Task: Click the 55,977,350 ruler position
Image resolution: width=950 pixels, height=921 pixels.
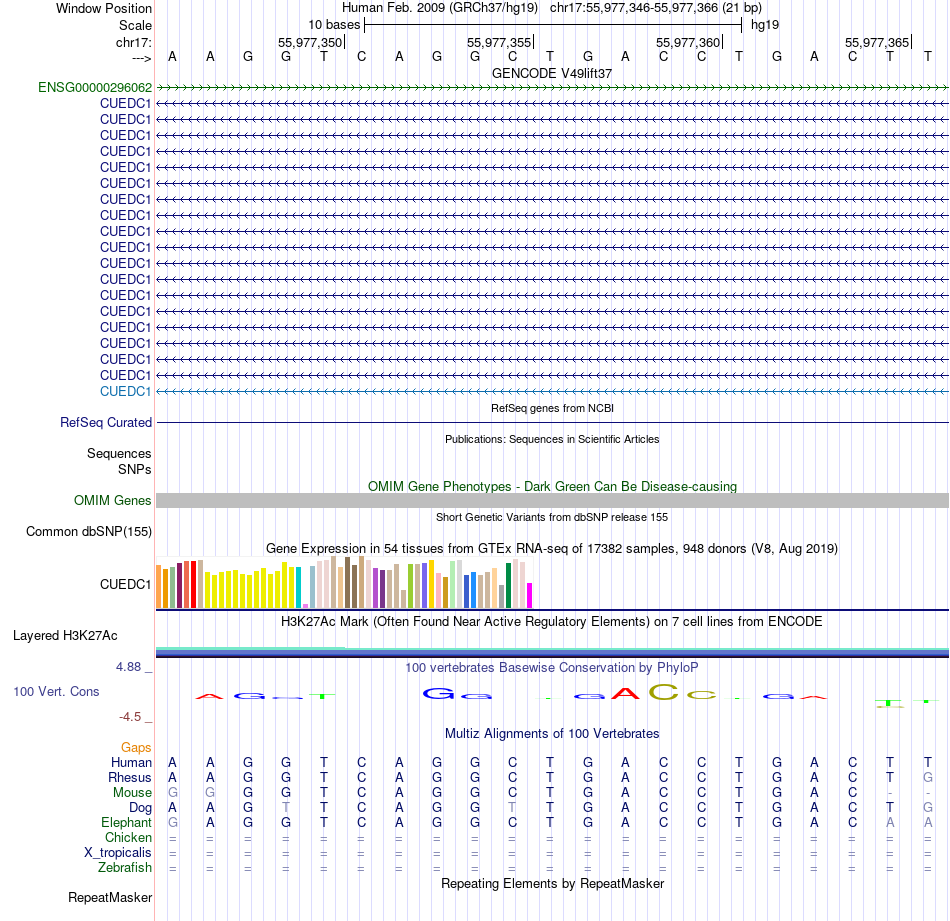Action: pos(310,42)
